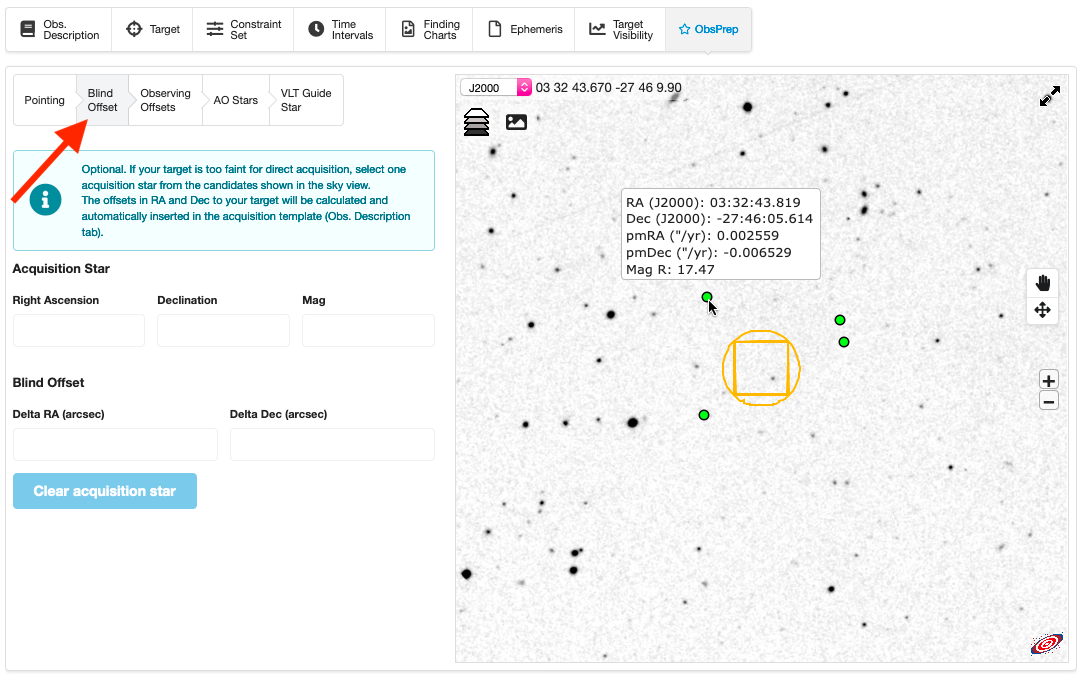Open the Finding Charts tab

click(x=430, y=30)
